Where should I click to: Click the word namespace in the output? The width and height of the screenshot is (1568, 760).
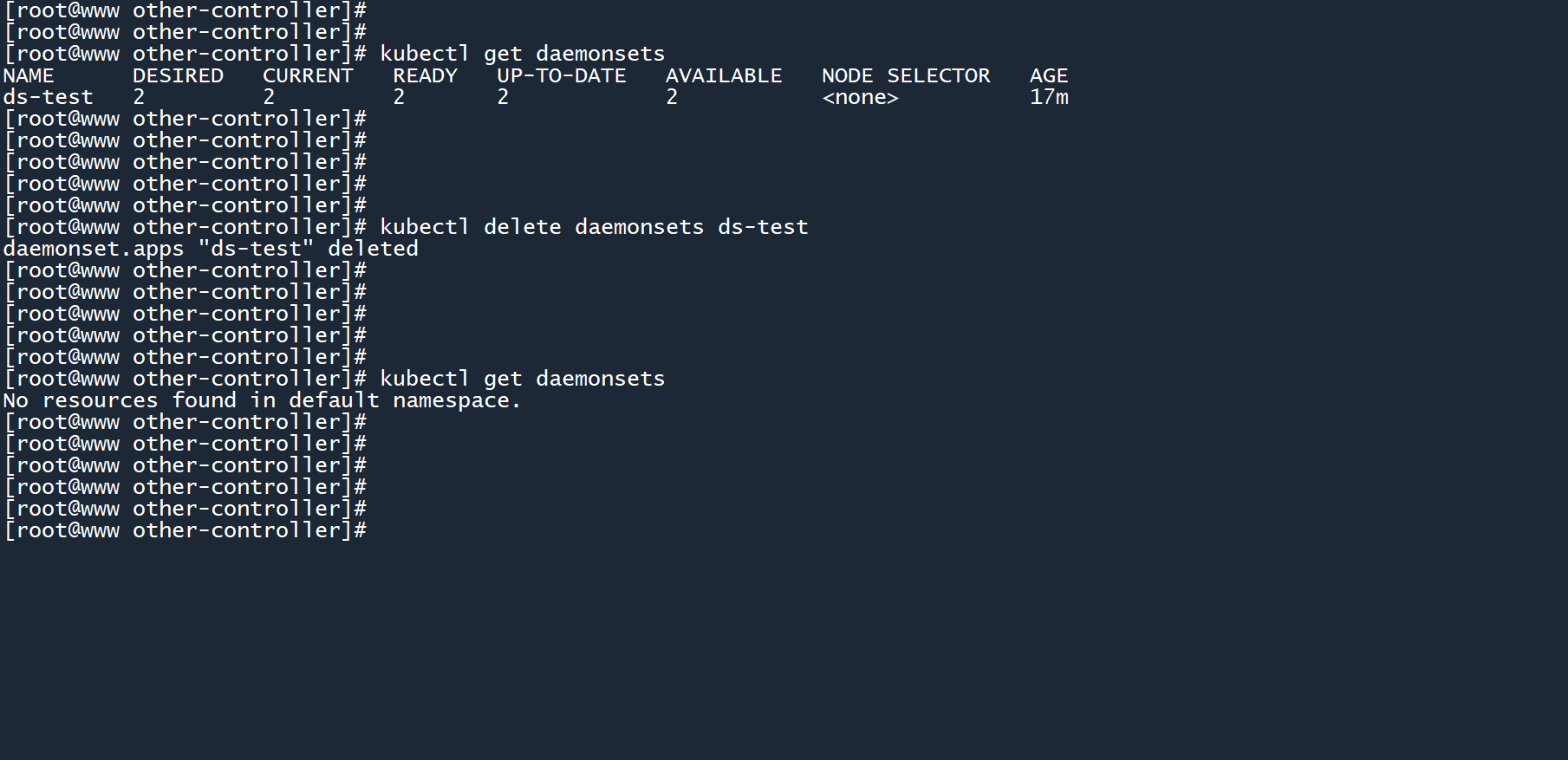click(455, 400)
